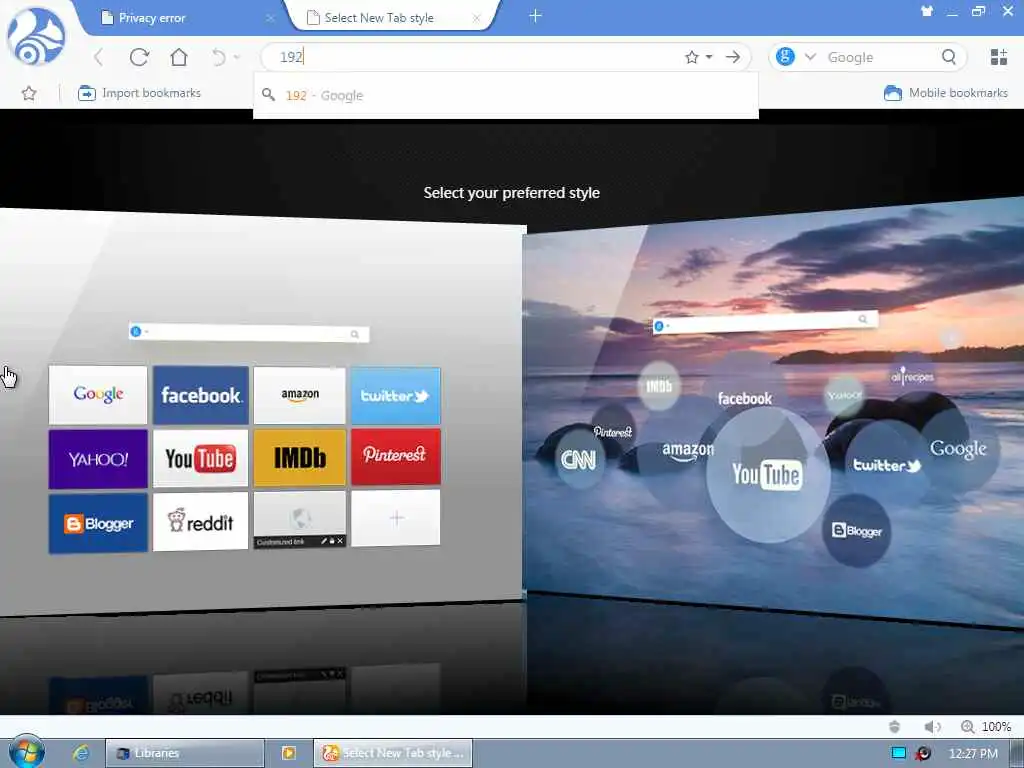Image resolution: width=1024 pixels, height=768 pixels.
Task: Click the Google tile in classic style
Action: pos(98,394)
